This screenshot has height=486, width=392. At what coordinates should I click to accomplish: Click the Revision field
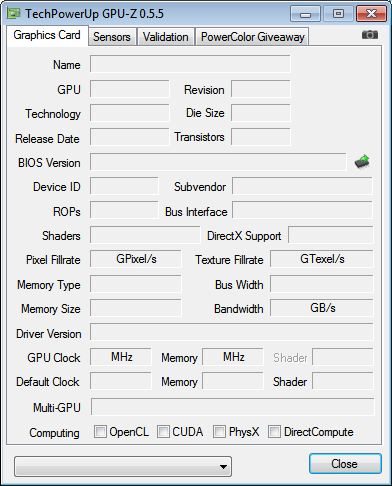pyautogui.click(x=261, y=89)
